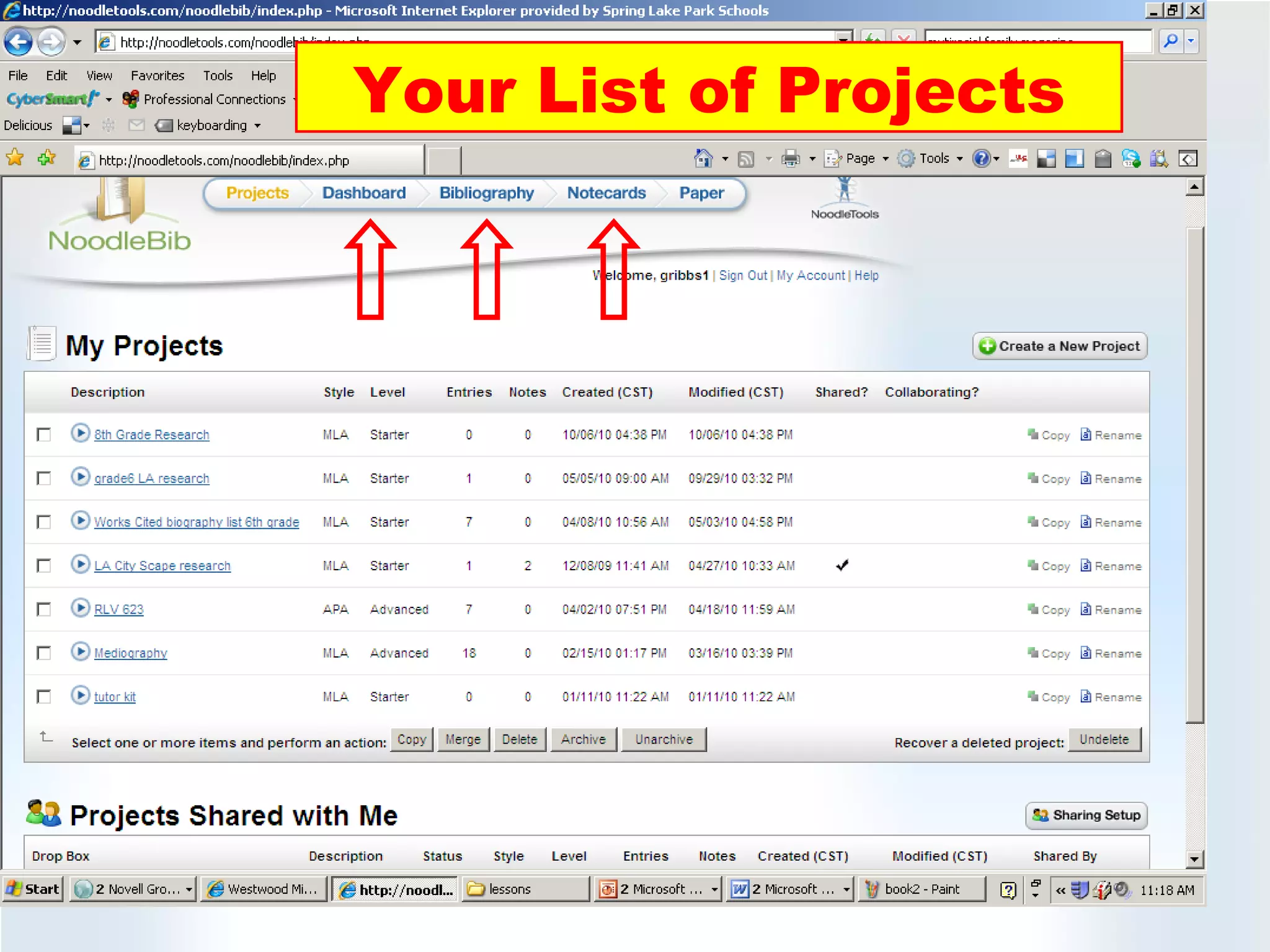Check the RLV 623 checkbox
1270x952 pixels.
coord(43,609)
